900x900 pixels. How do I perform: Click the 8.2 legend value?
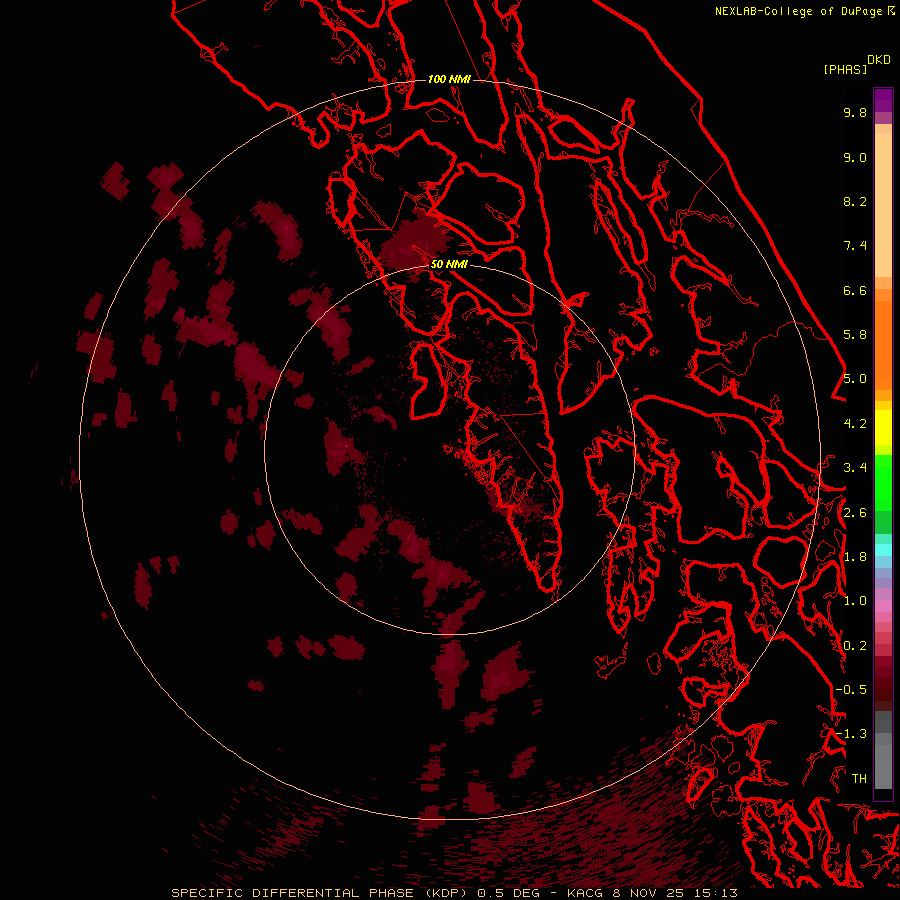tap(855, 201)
